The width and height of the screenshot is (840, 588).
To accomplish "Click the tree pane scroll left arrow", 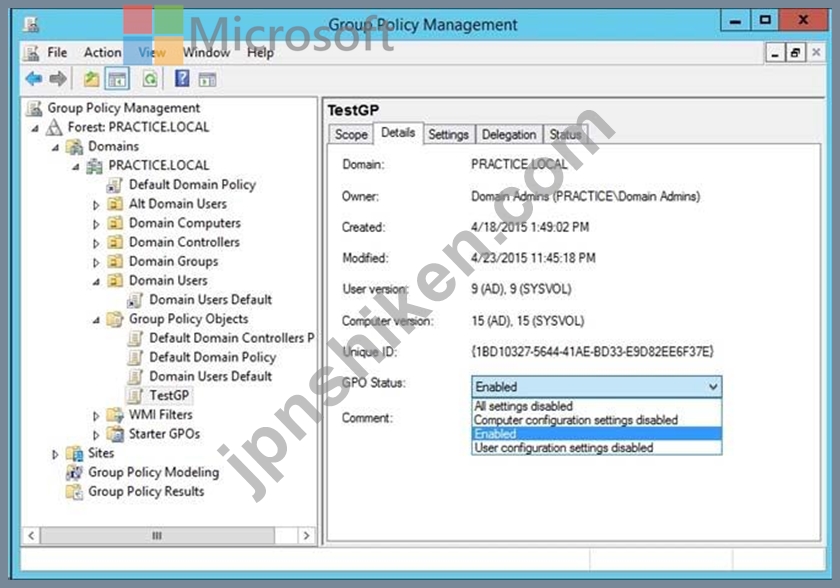I will [31, 536].
